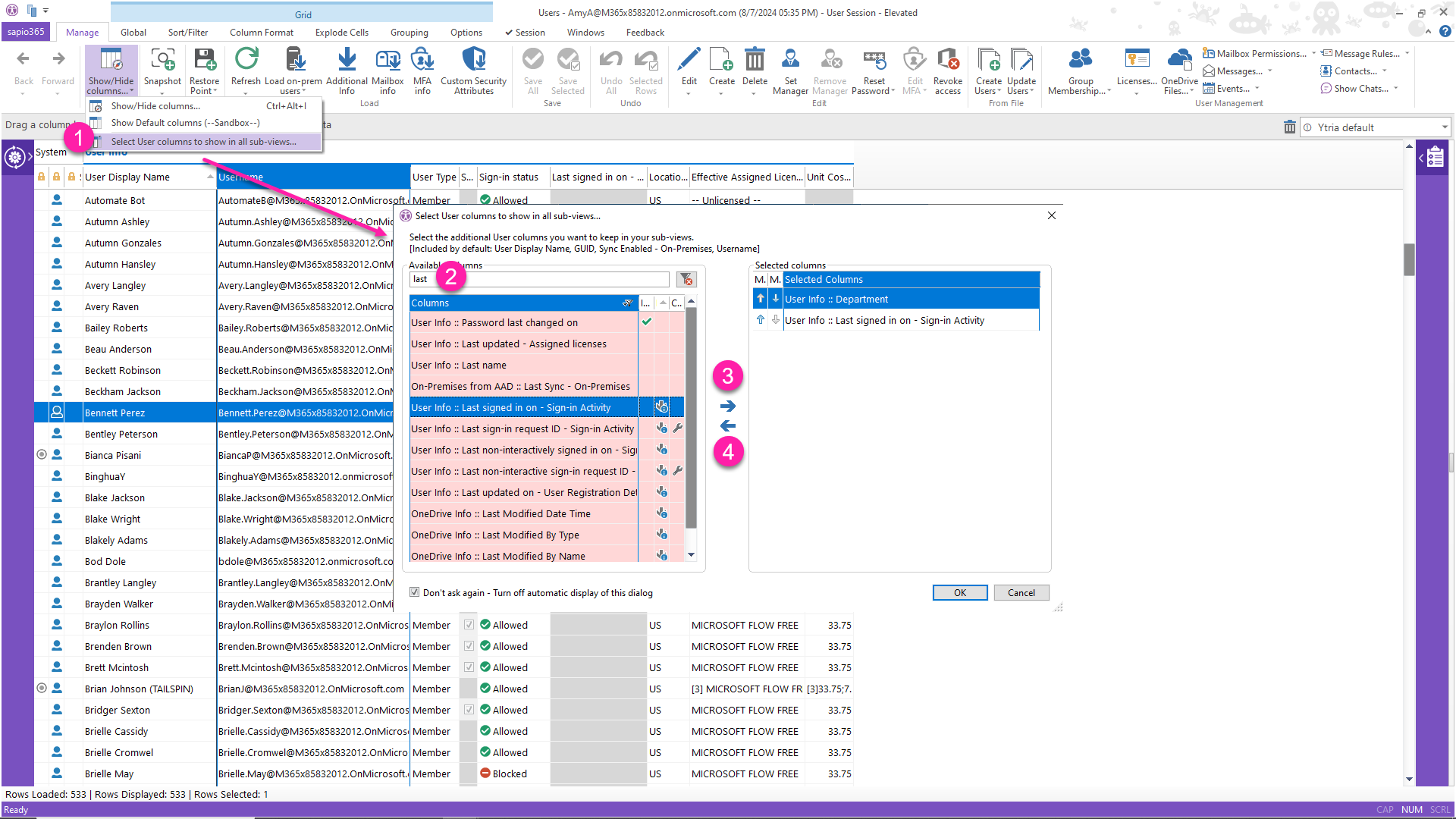This screenshot has height=819, width=1456.
Task: Click the Cancel button
Action: coord(1021,593)
